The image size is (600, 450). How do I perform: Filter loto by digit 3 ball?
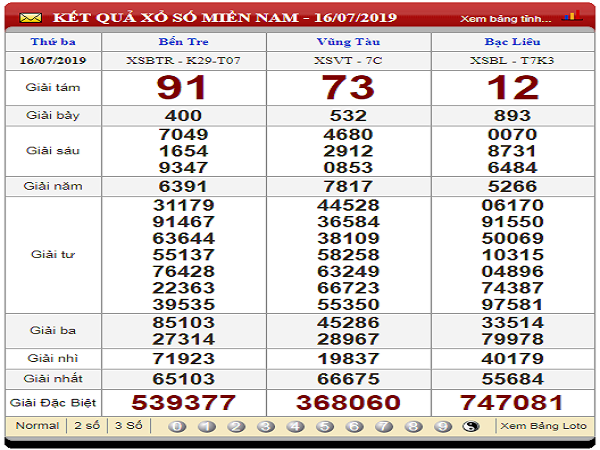point(266,426)
